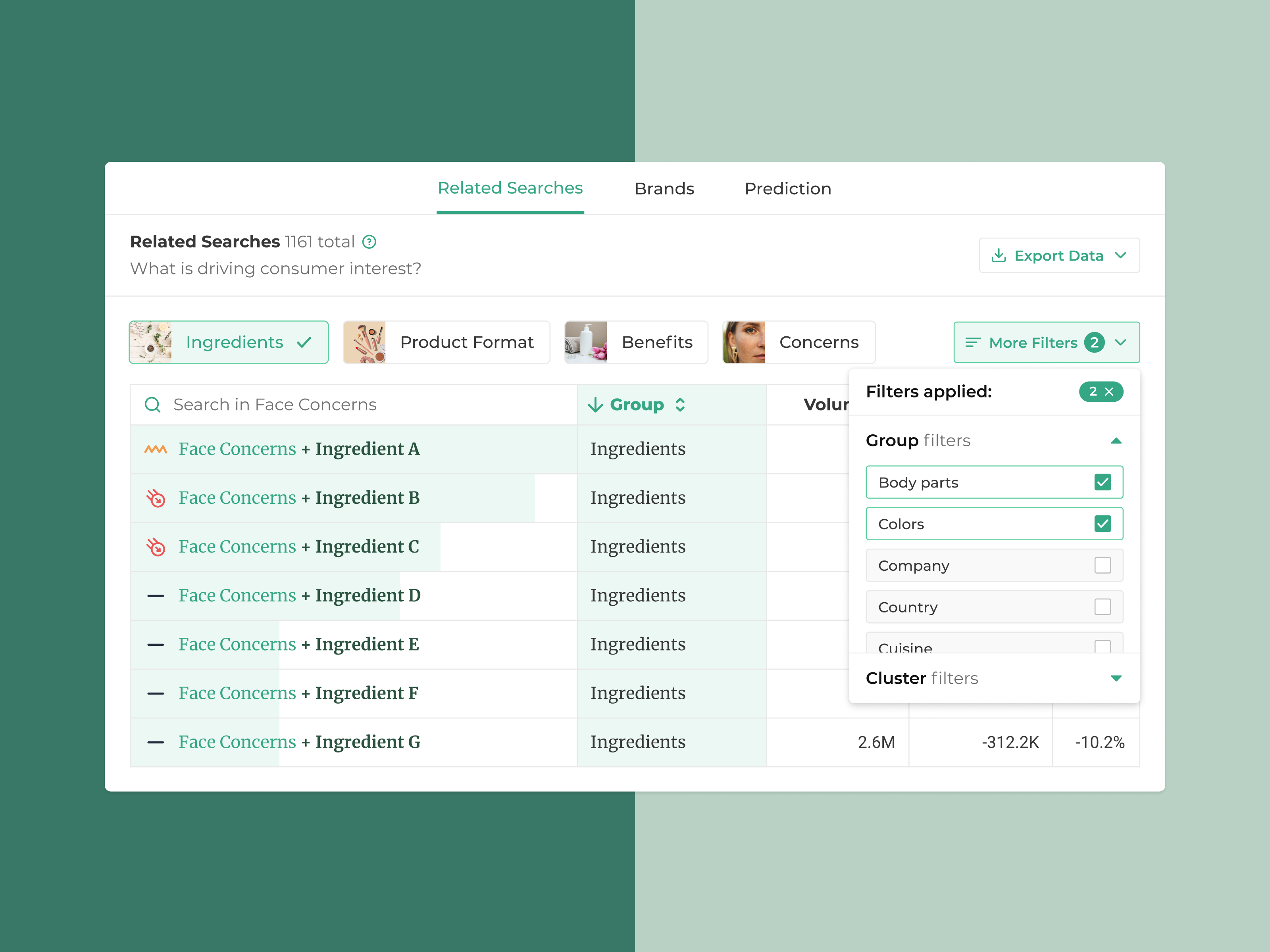Click the filter lines icon in More Filters
This screenshot has height=952, width=1270.
(x=973, y=343)
